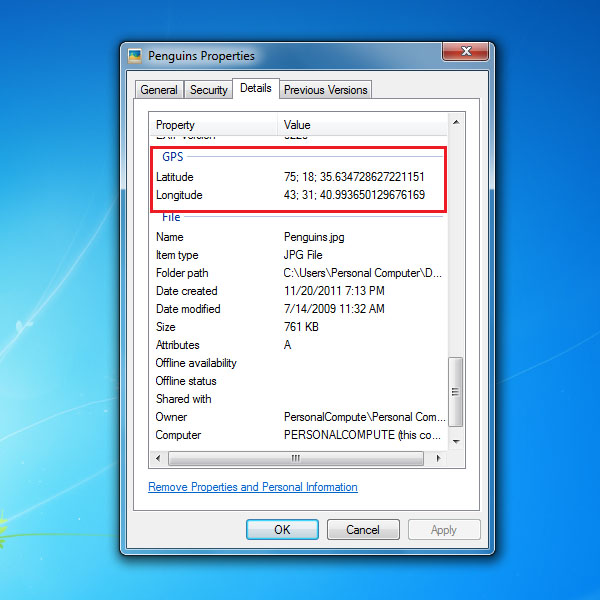Click the Property column header
The width and height of the screenshot is (600, 600).
click(x=213, y=125)
